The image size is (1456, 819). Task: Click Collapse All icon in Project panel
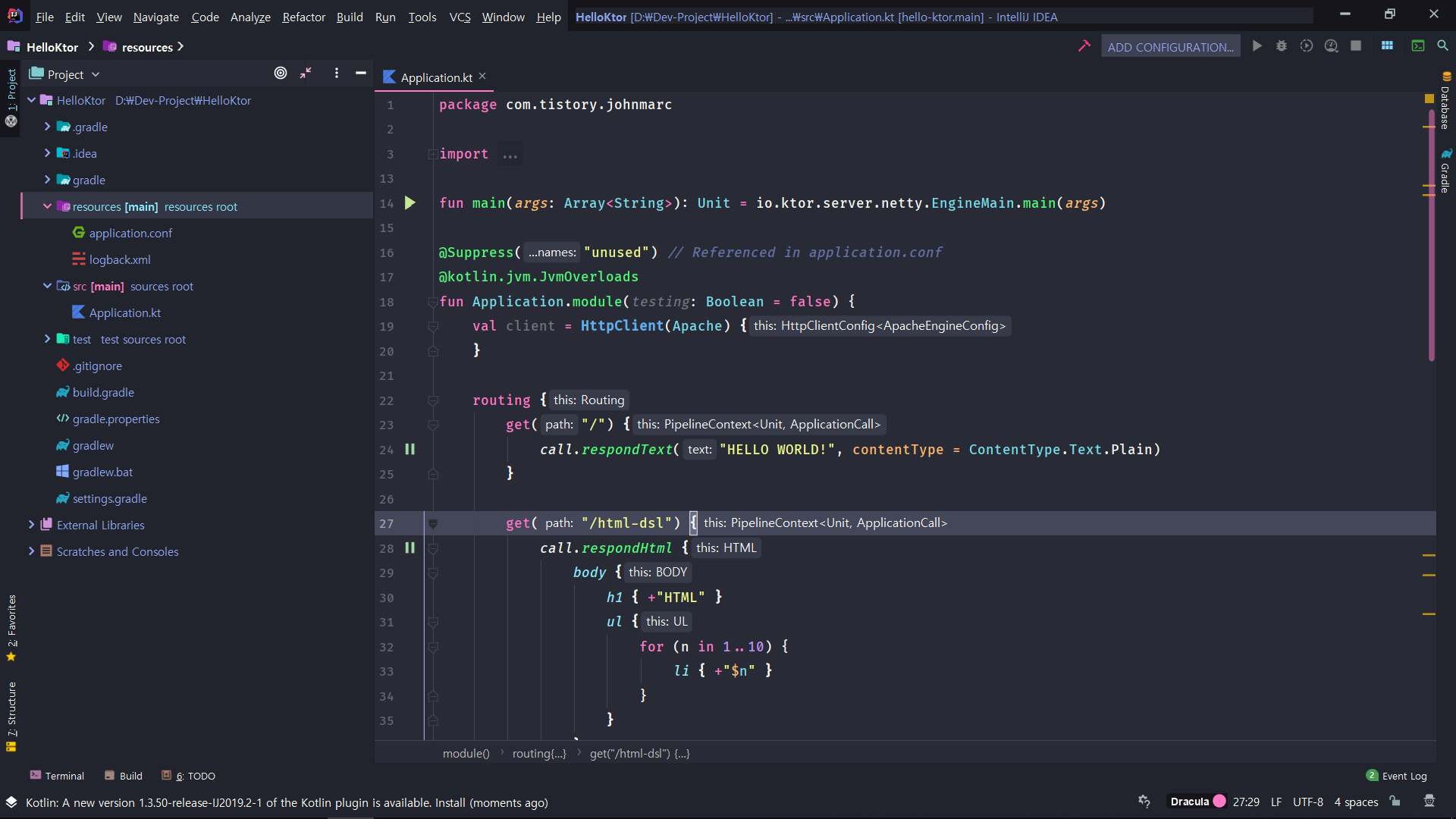click(306, 74)
